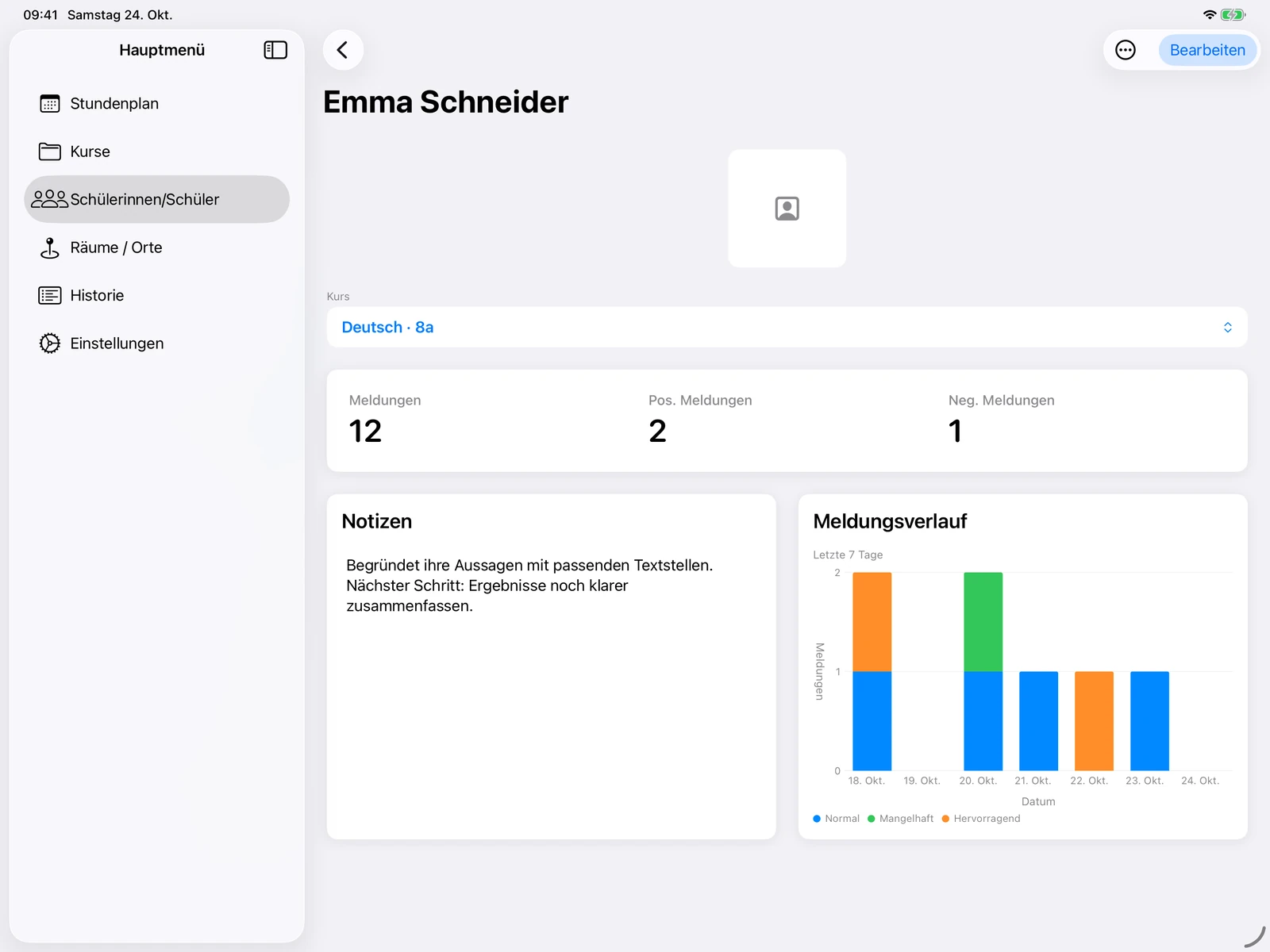Image resolution: width=1270 pixels, height=952 pixels.
Task: Click the orange bar for 22. Okt.
Action: click(1095, 721)
